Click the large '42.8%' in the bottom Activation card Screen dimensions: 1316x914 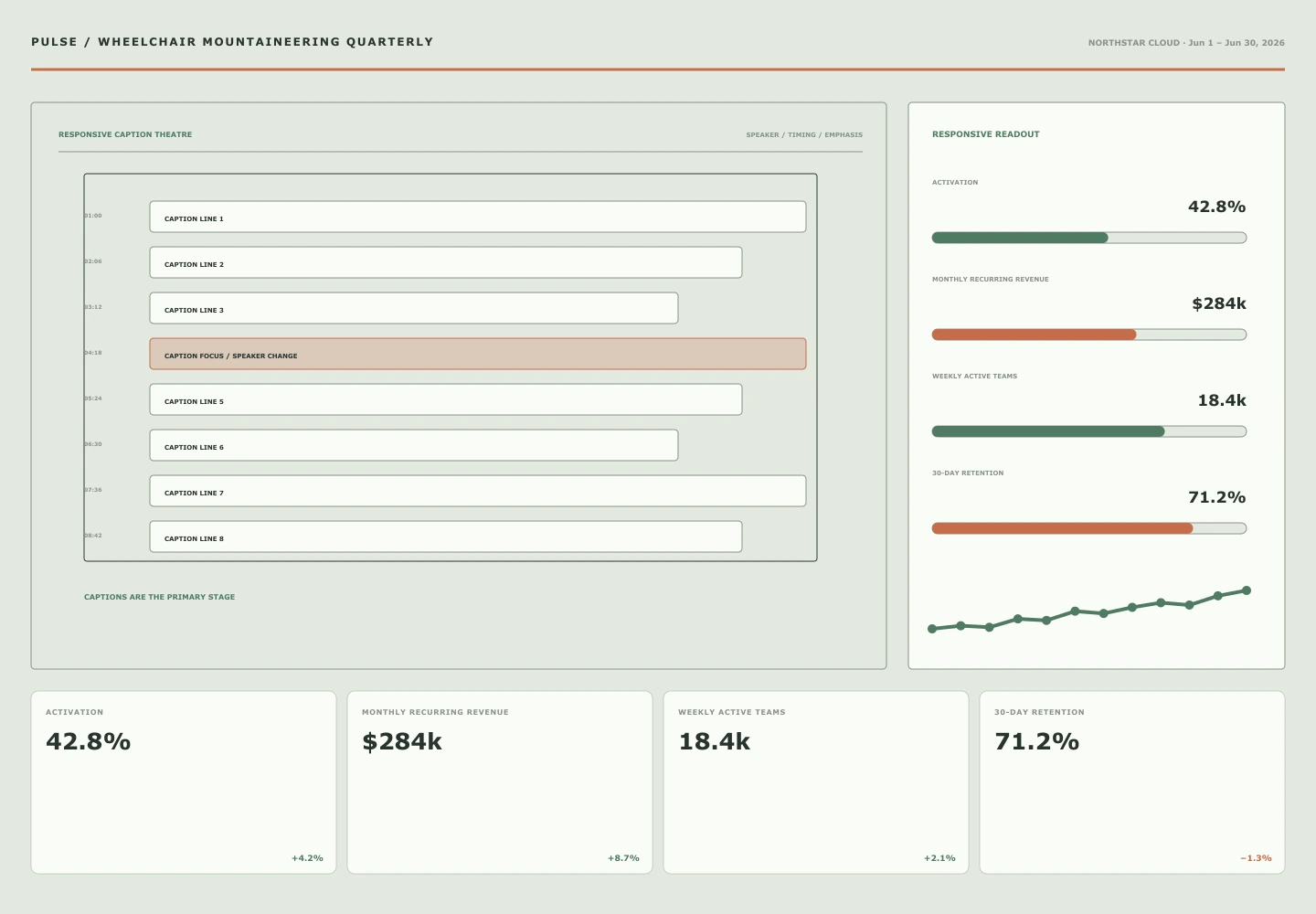(x=89, y=741)
